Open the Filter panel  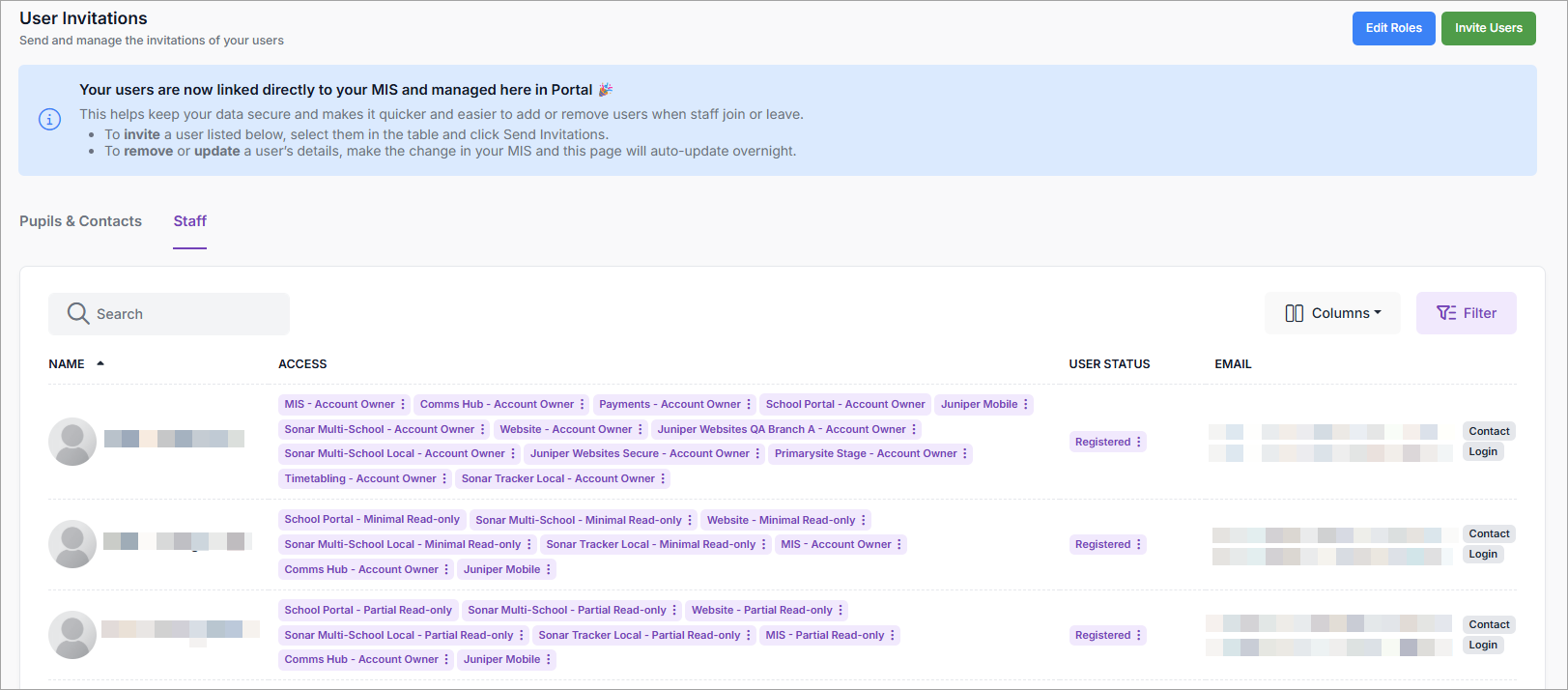[1466, 313]
